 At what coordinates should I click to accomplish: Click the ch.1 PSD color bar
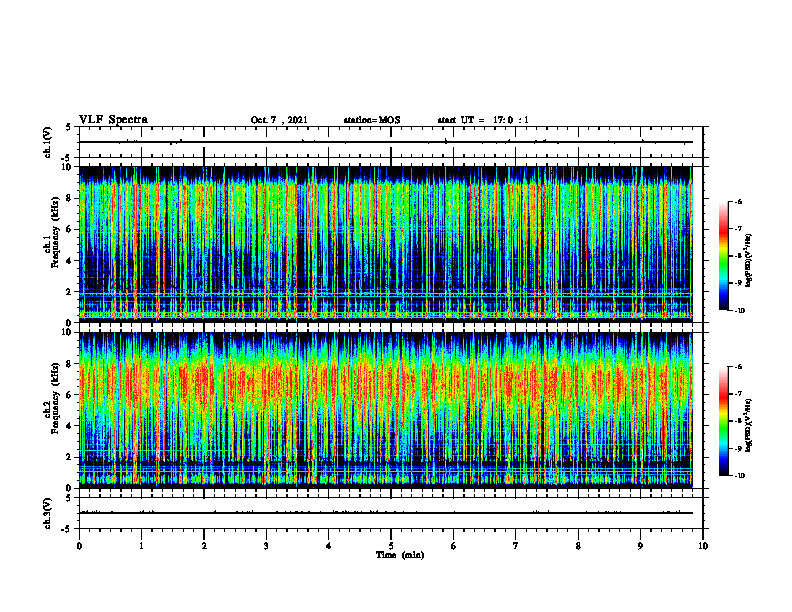point(724,256)
